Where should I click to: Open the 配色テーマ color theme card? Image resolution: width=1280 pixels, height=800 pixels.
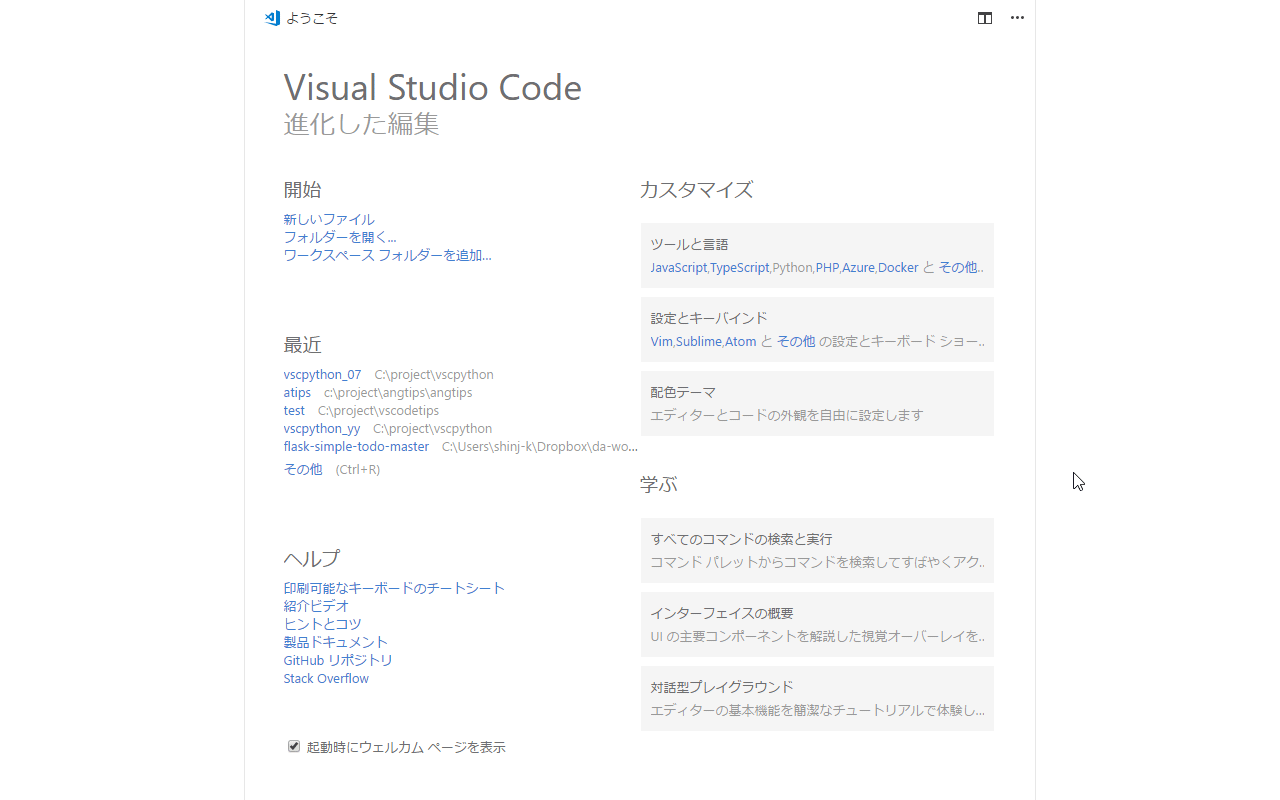click(817, 403)
